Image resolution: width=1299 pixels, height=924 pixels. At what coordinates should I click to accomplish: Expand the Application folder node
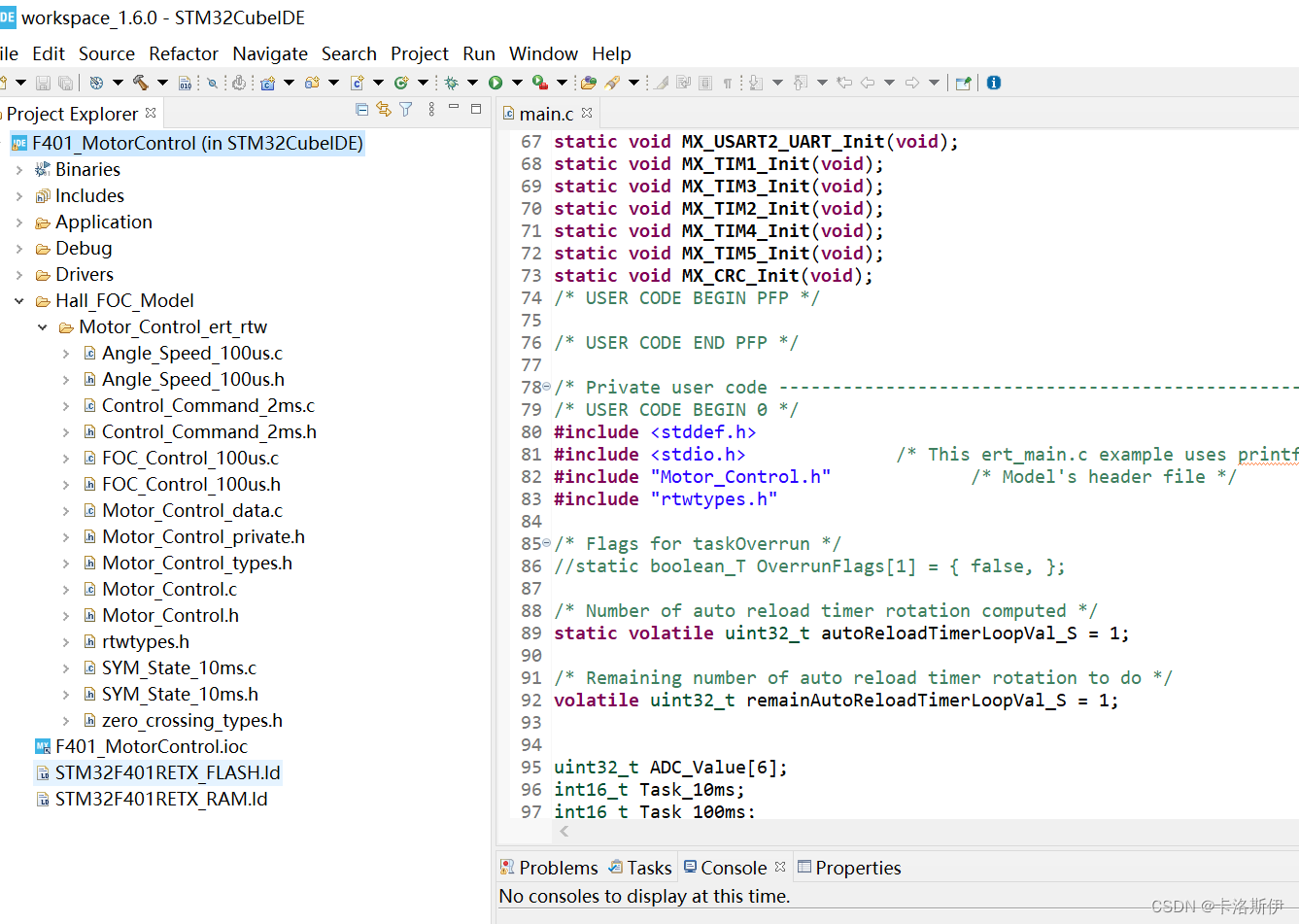(x=19, y=222)
